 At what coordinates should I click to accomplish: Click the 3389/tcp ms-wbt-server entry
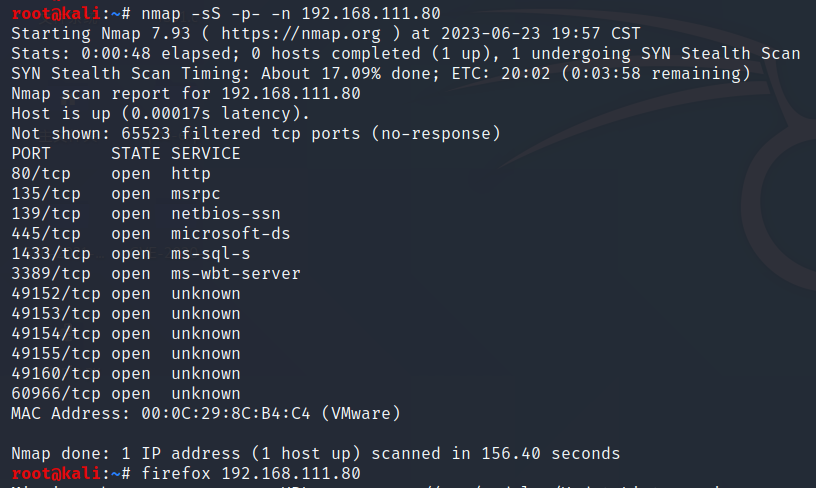coord(156,274)
